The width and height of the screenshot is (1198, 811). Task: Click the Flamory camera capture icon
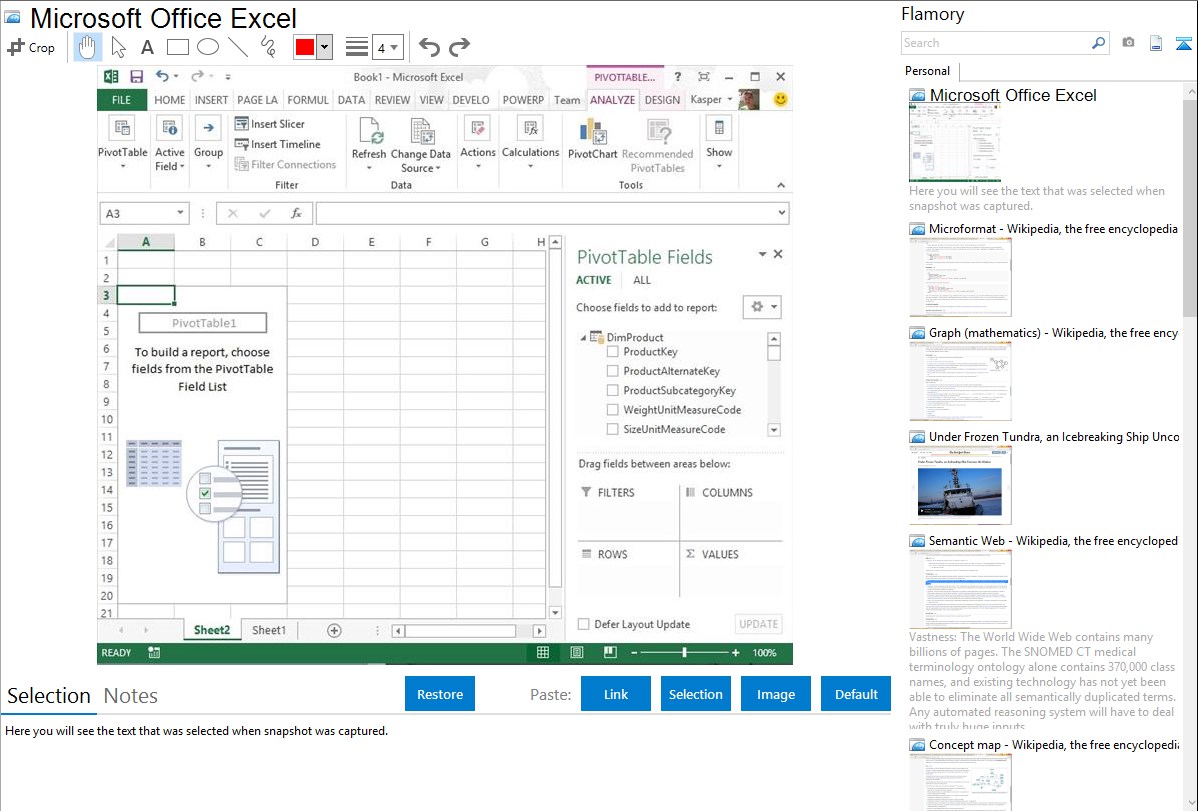point(1128,43)
